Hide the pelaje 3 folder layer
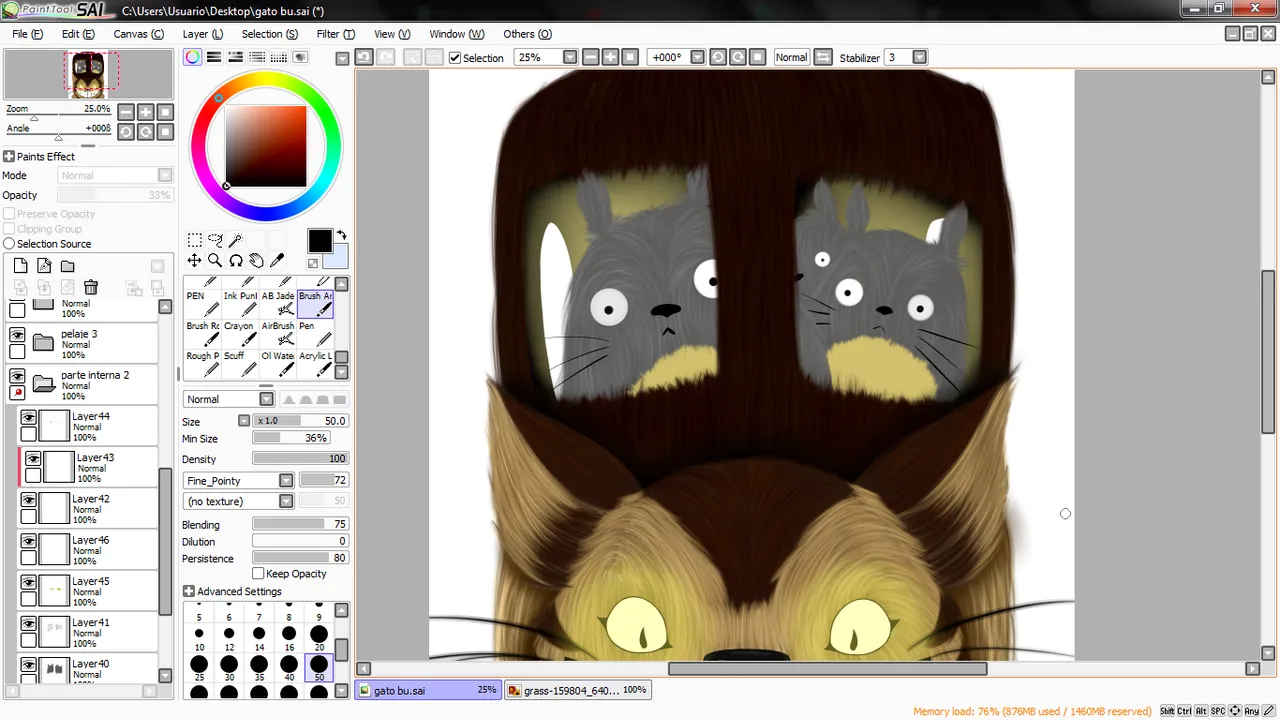The width and height of the screenshot is (1280, 720). click(17, 335)
